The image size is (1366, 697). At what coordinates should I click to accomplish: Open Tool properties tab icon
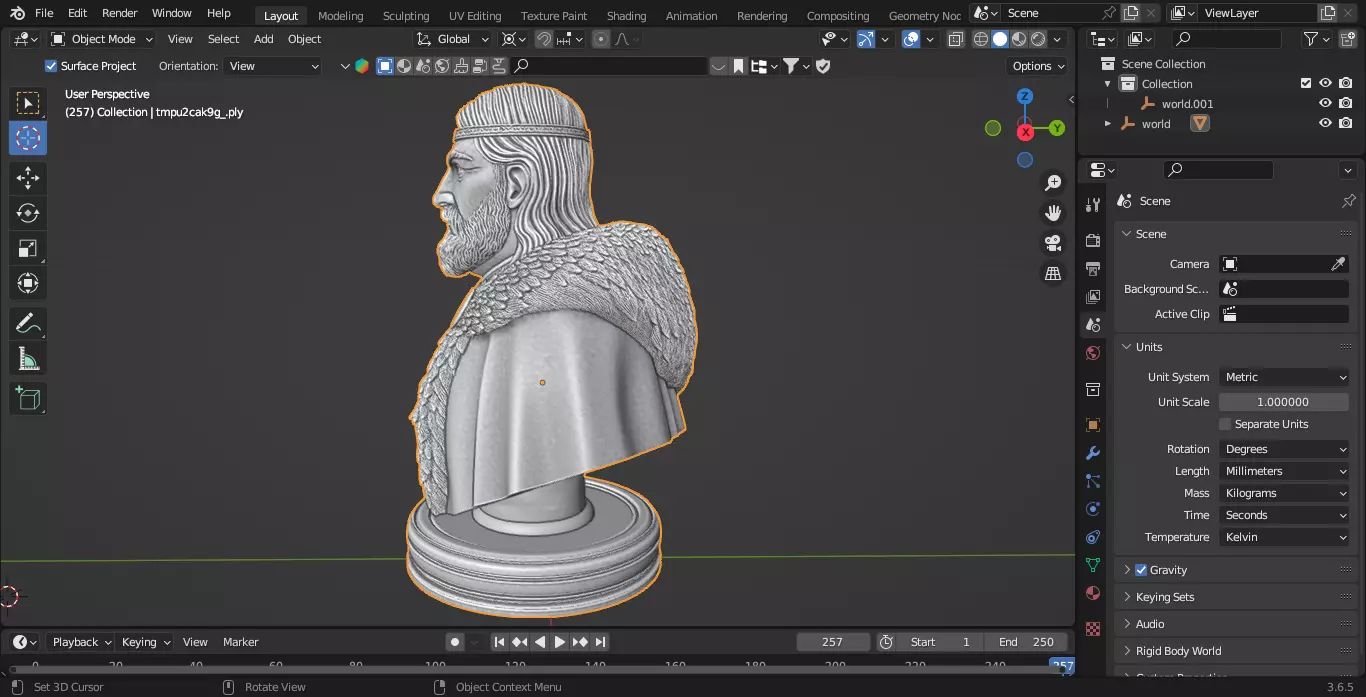1093,205
